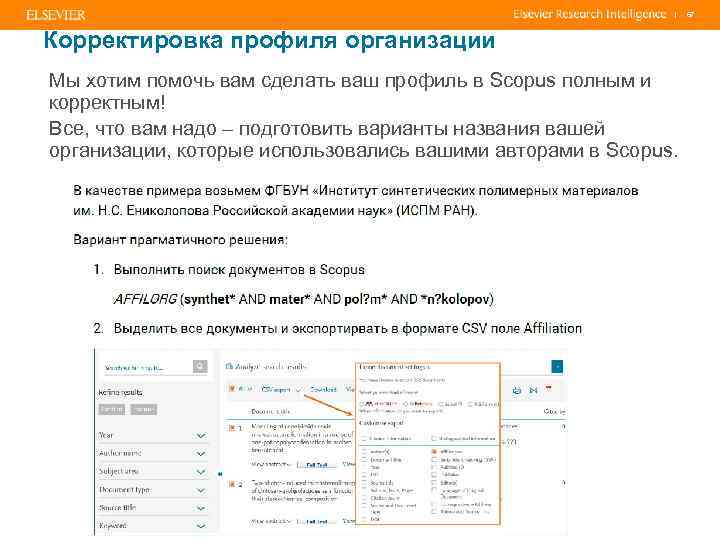Click View abstract for result 2
Image resolution: width=720 pixels, height=540 pixels.
pos(271,522)
